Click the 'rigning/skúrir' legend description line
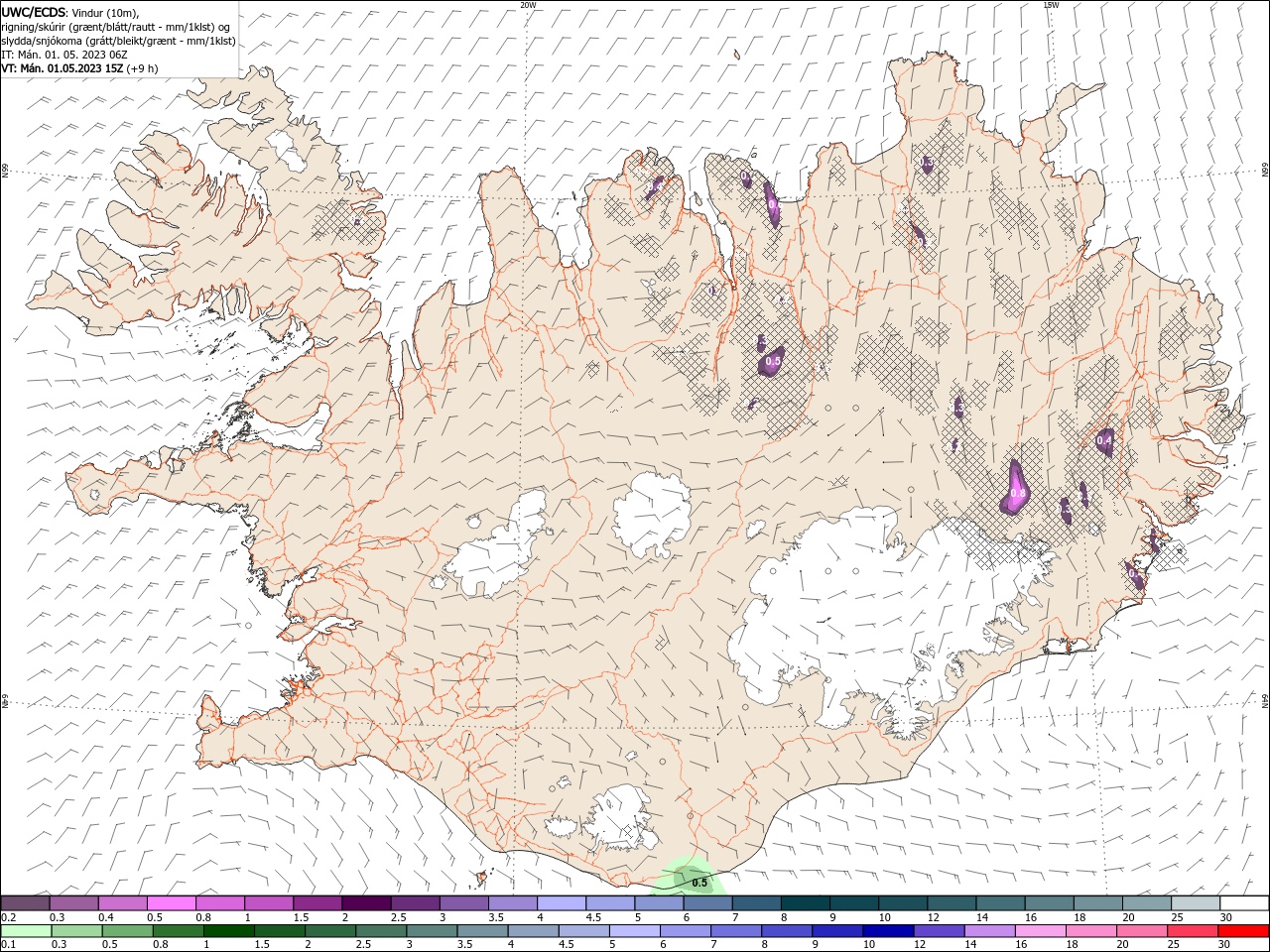 click(x=116, y=27)
